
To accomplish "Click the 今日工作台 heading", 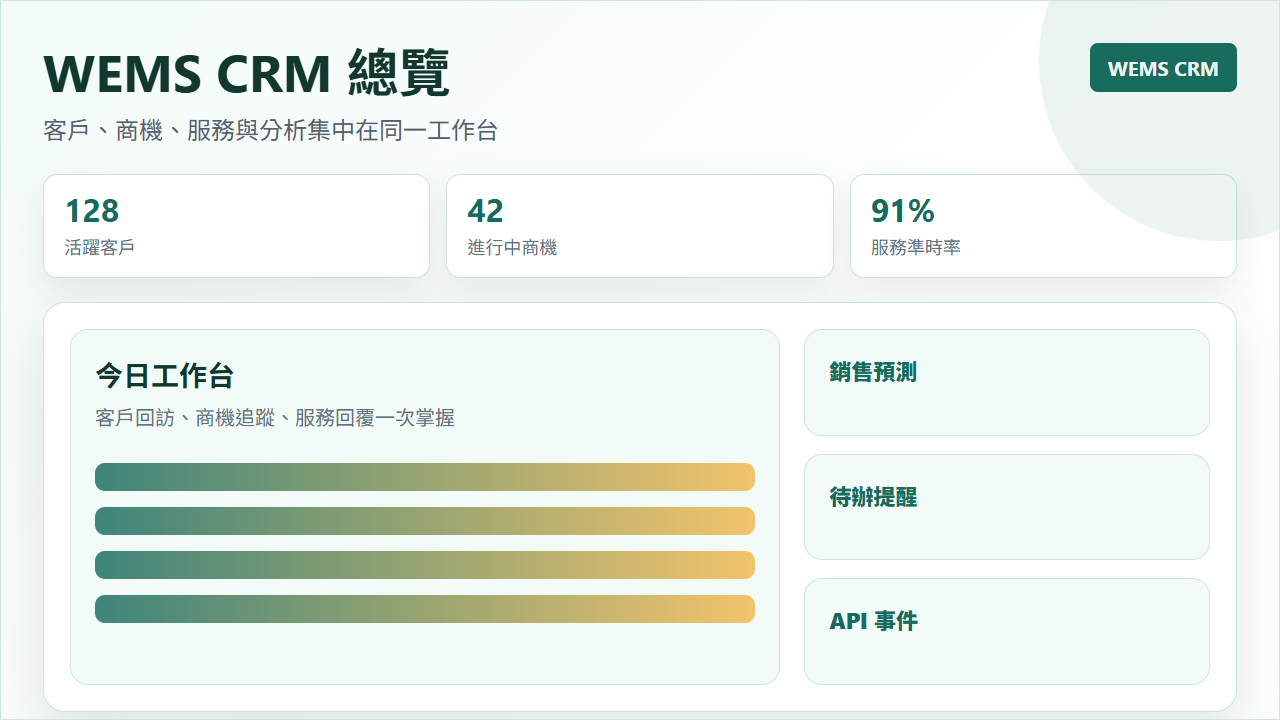I will pos(165,376).
